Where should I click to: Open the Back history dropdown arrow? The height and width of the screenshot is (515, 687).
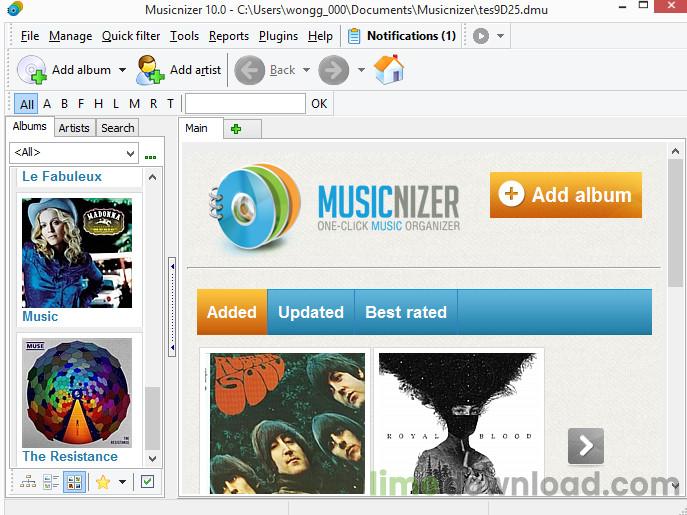[306, 70]
